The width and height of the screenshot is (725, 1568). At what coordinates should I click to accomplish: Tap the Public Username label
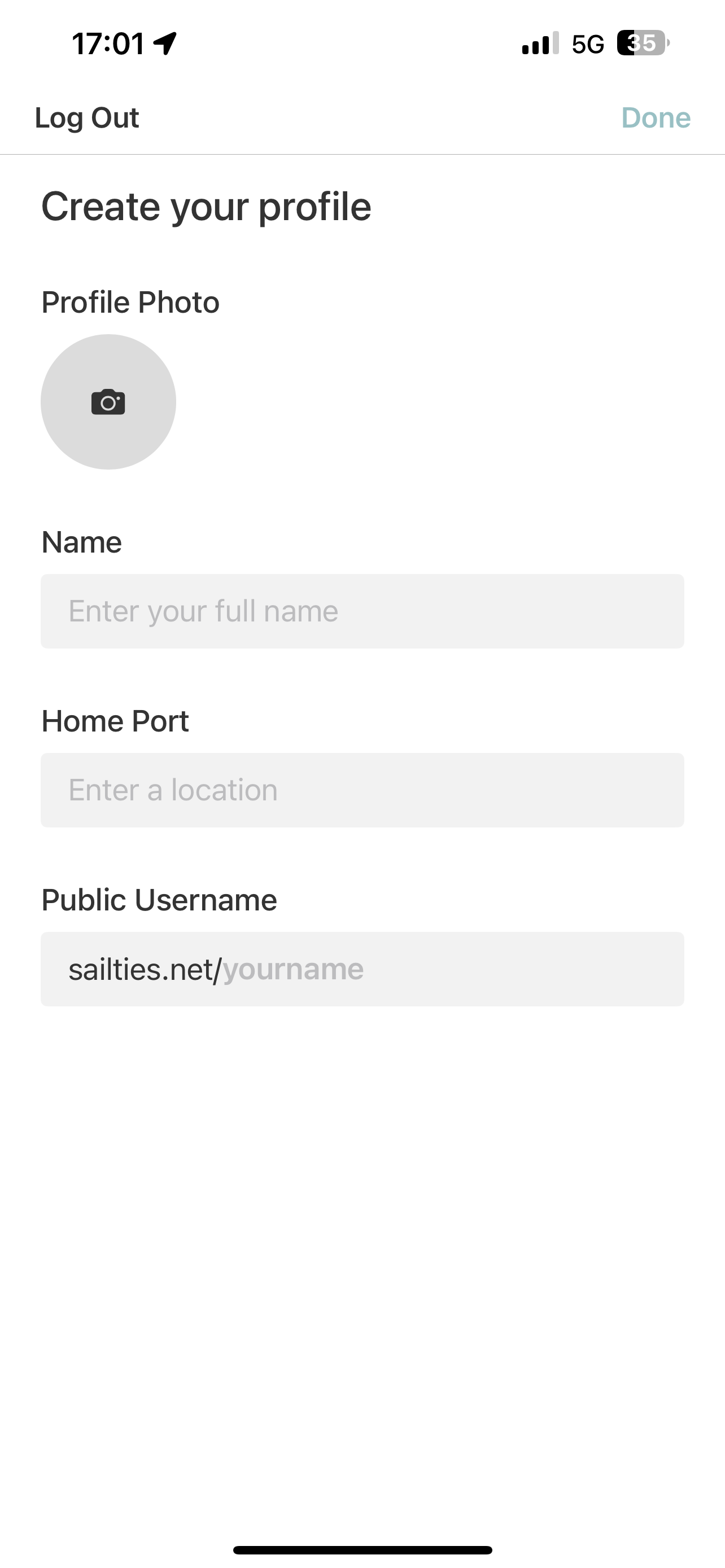pos(159,900)
